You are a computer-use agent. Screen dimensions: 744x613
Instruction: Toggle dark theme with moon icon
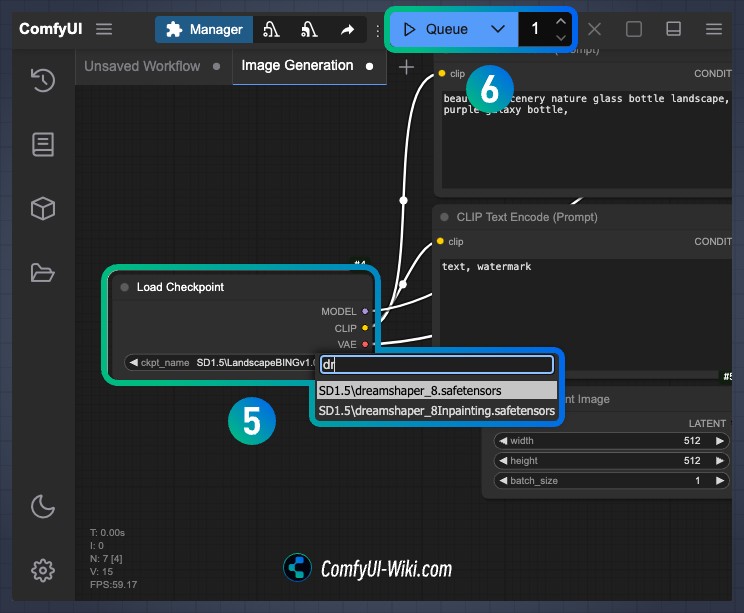(x=43, y=506)
